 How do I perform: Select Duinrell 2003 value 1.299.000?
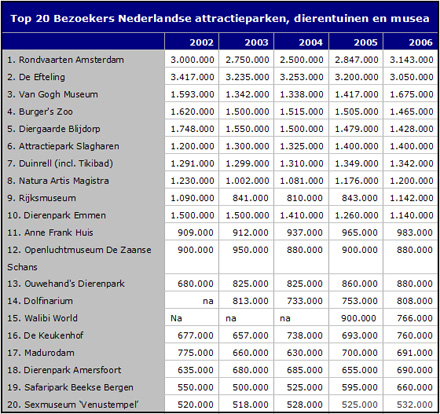coord(247,164)
